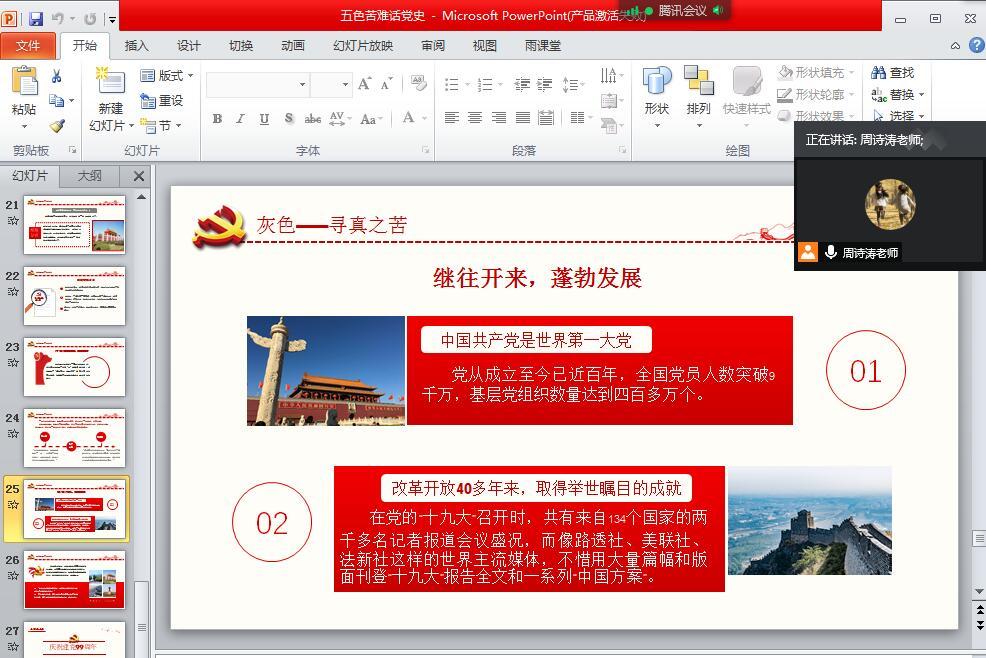Click the Cut scissors icon
The height and width of the screenshot is (658, 986).
tap(57, 77)
